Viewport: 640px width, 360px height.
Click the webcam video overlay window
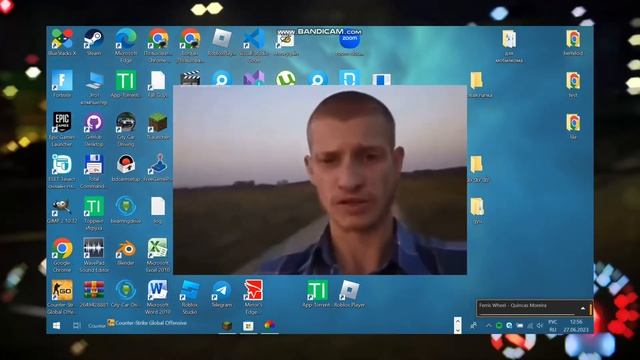(x=320, y=180)
